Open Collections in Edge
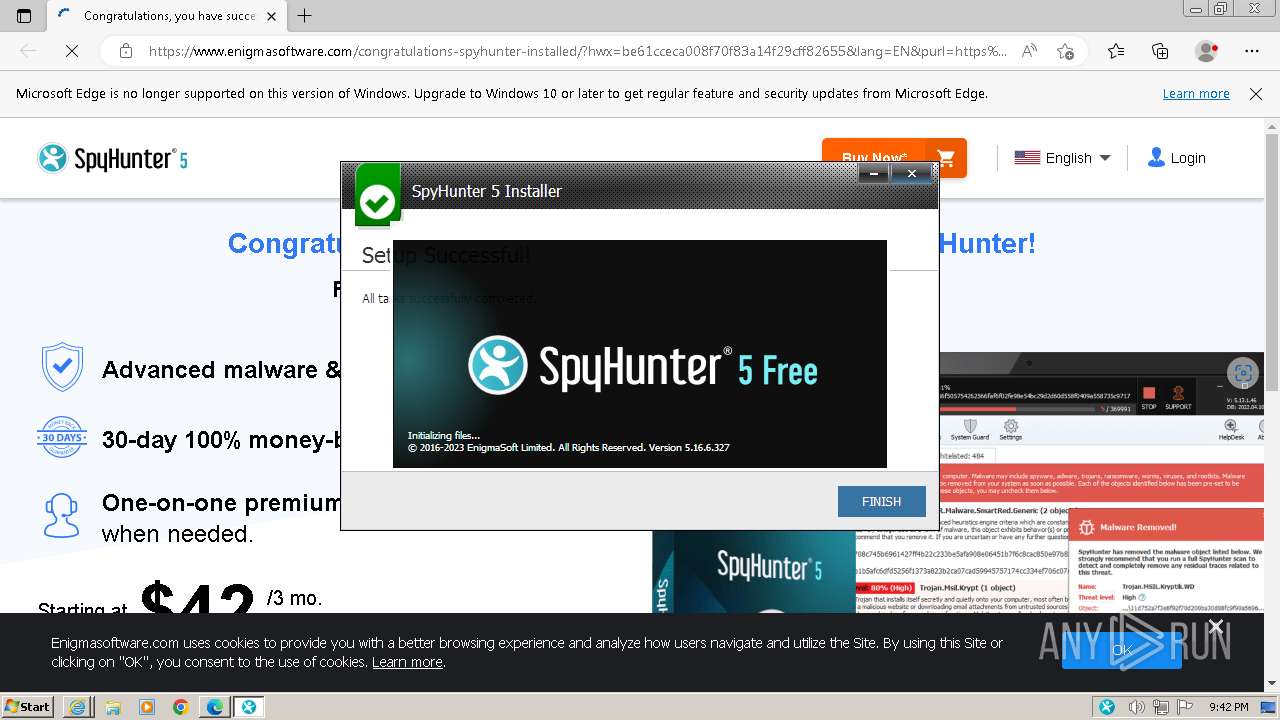 point(1160,51)
